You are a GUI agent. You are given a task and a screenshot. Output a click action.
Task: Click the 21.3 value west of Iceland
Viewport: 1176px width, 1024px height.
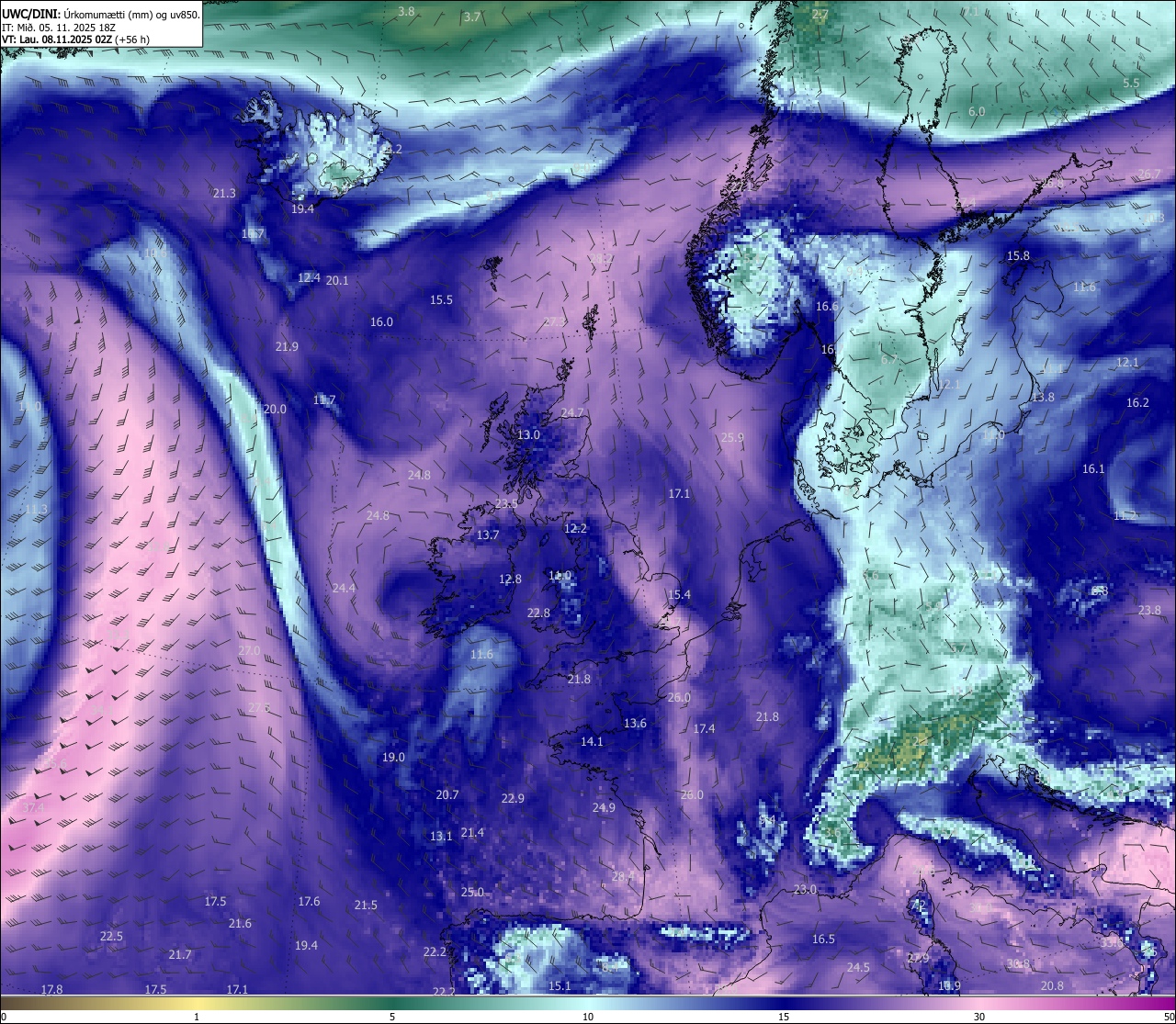point(224,193)
